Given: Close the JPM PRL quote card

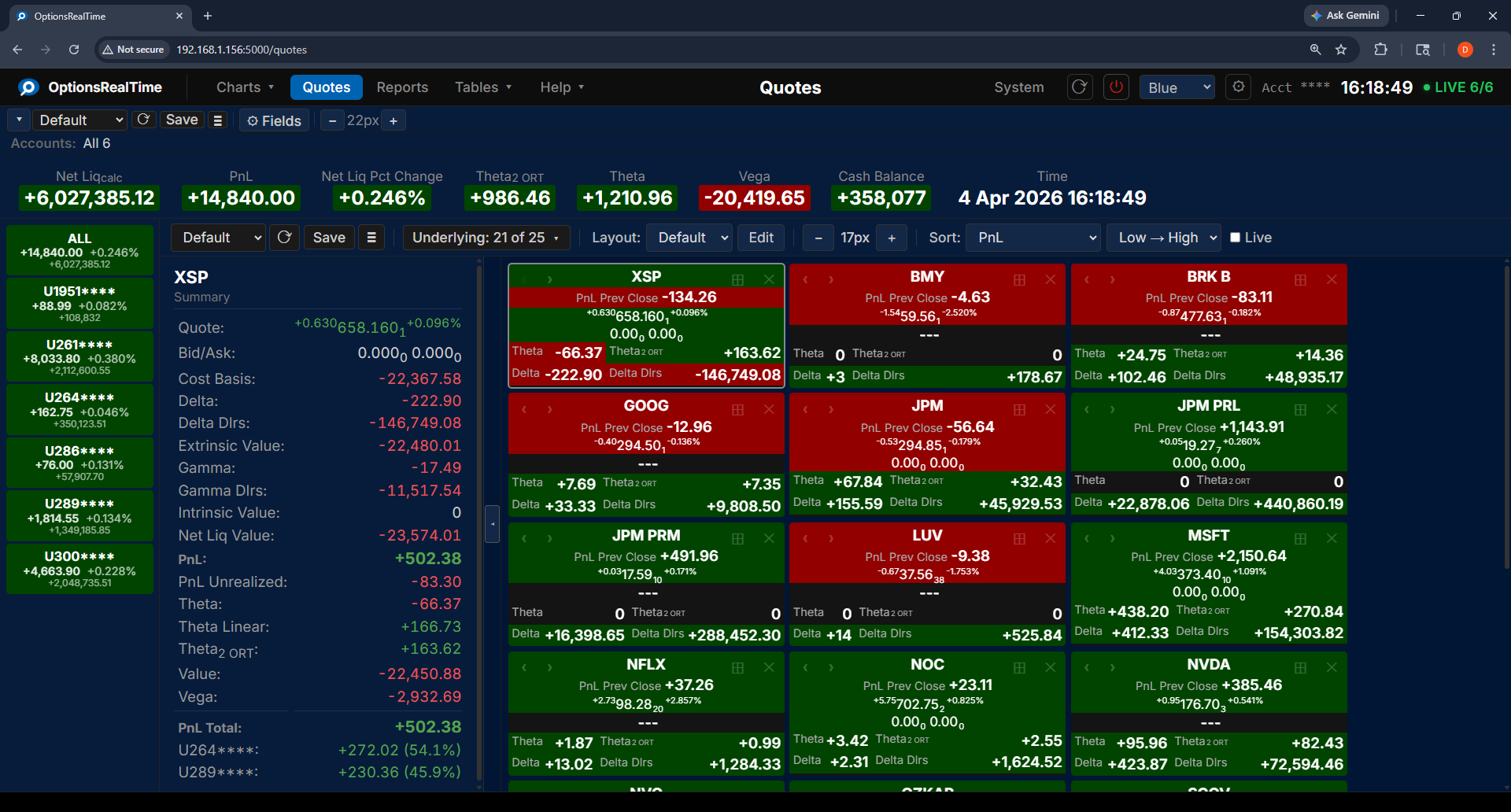Looking at the screenshot, I should 1332,409.
